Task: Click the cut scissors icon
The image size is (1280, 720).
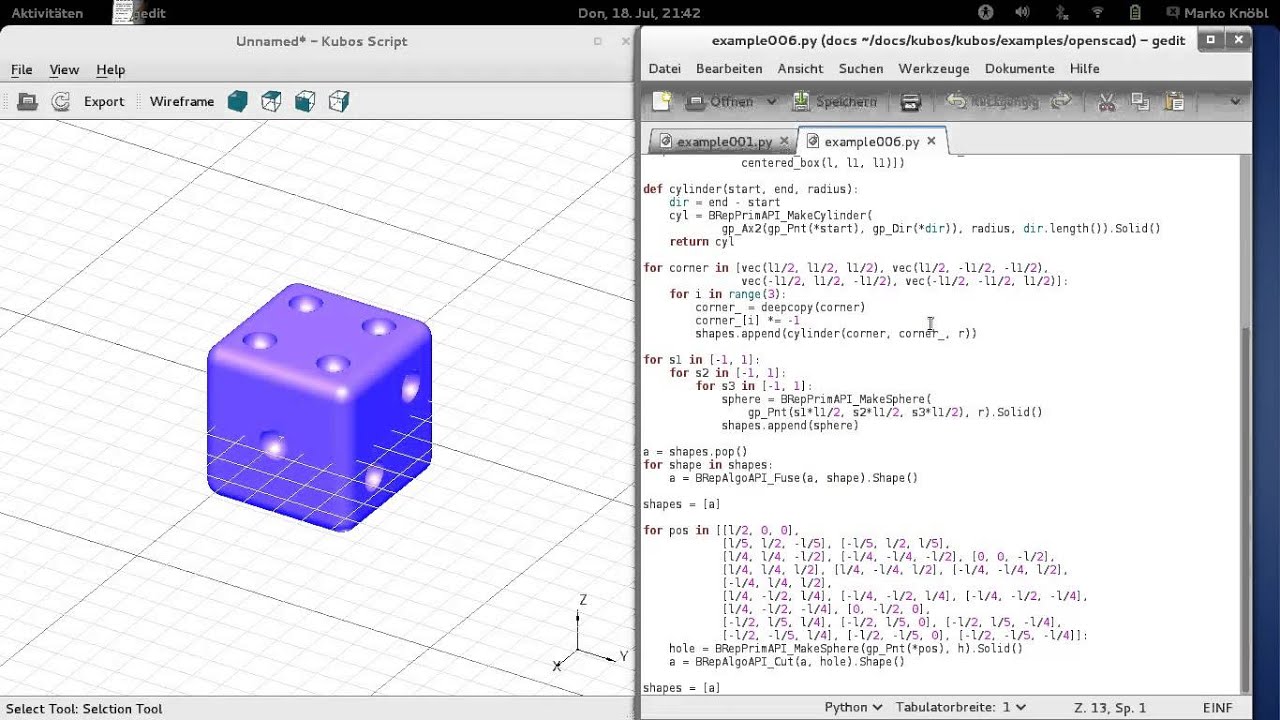Action: point(1106,102)
